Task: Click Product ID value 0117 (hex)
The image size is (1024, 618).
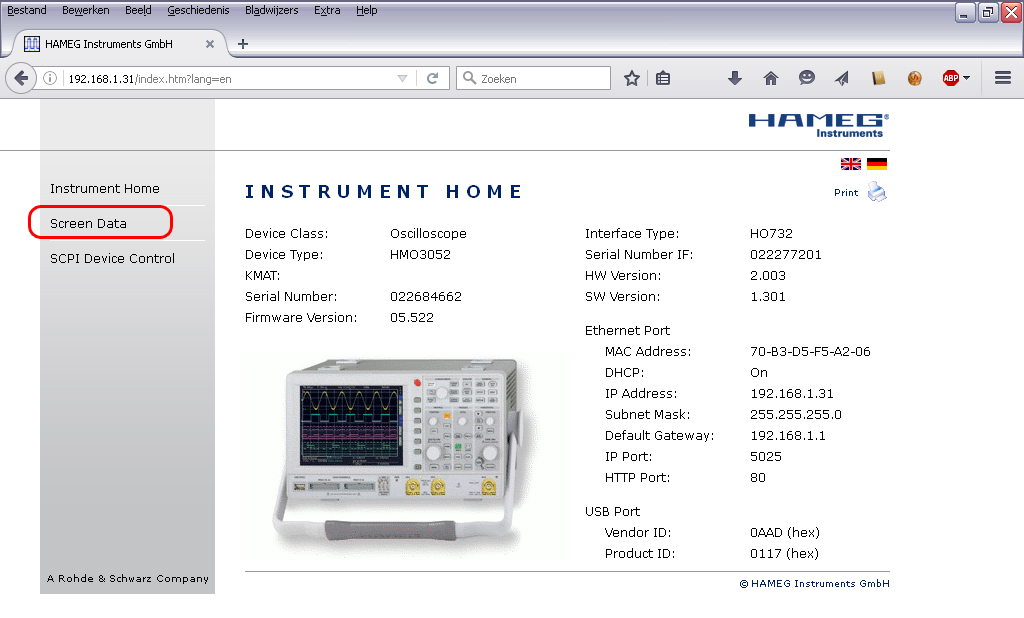Action: (x=784, y=553)
